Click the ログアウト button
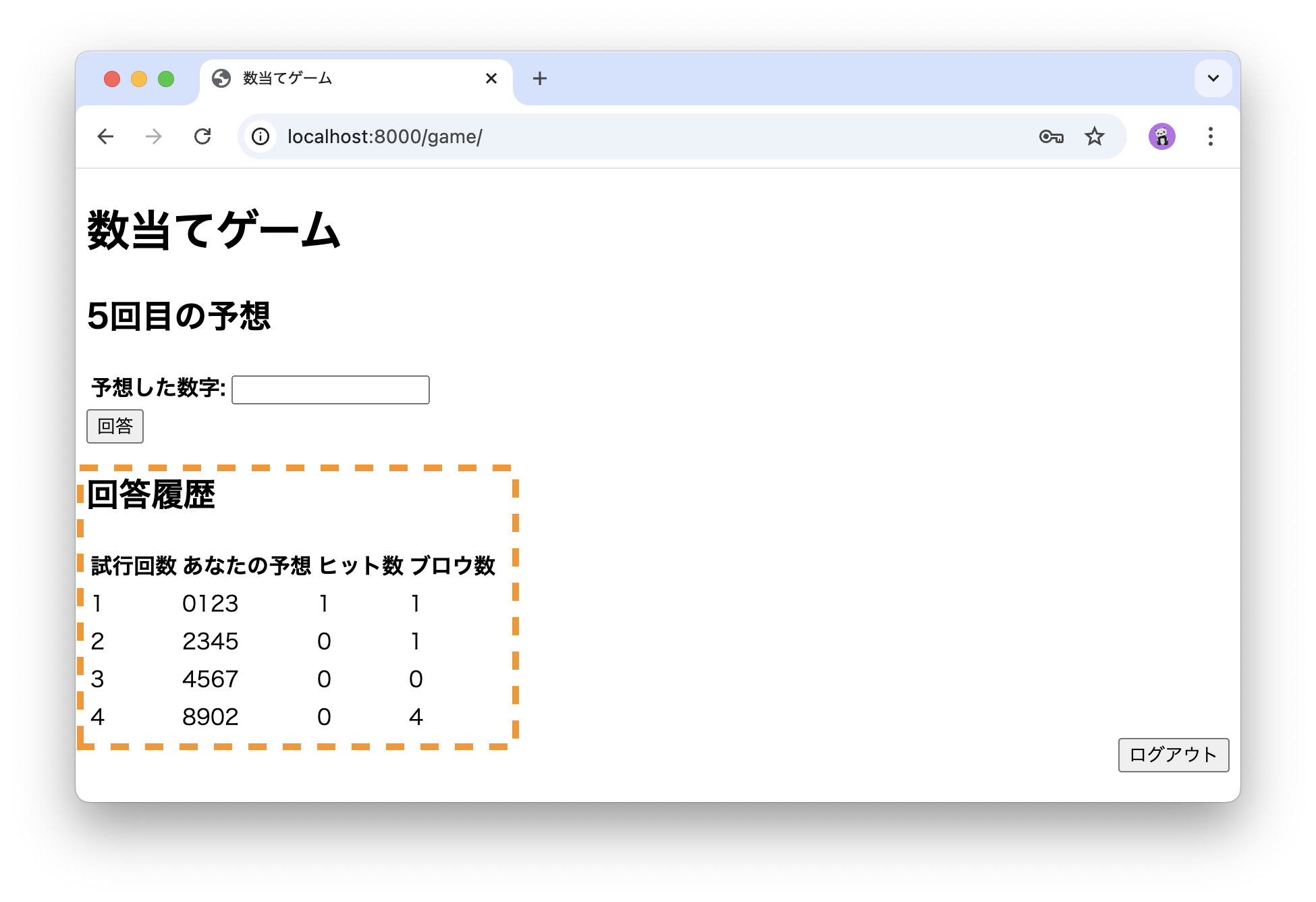 coord(1174,755)
